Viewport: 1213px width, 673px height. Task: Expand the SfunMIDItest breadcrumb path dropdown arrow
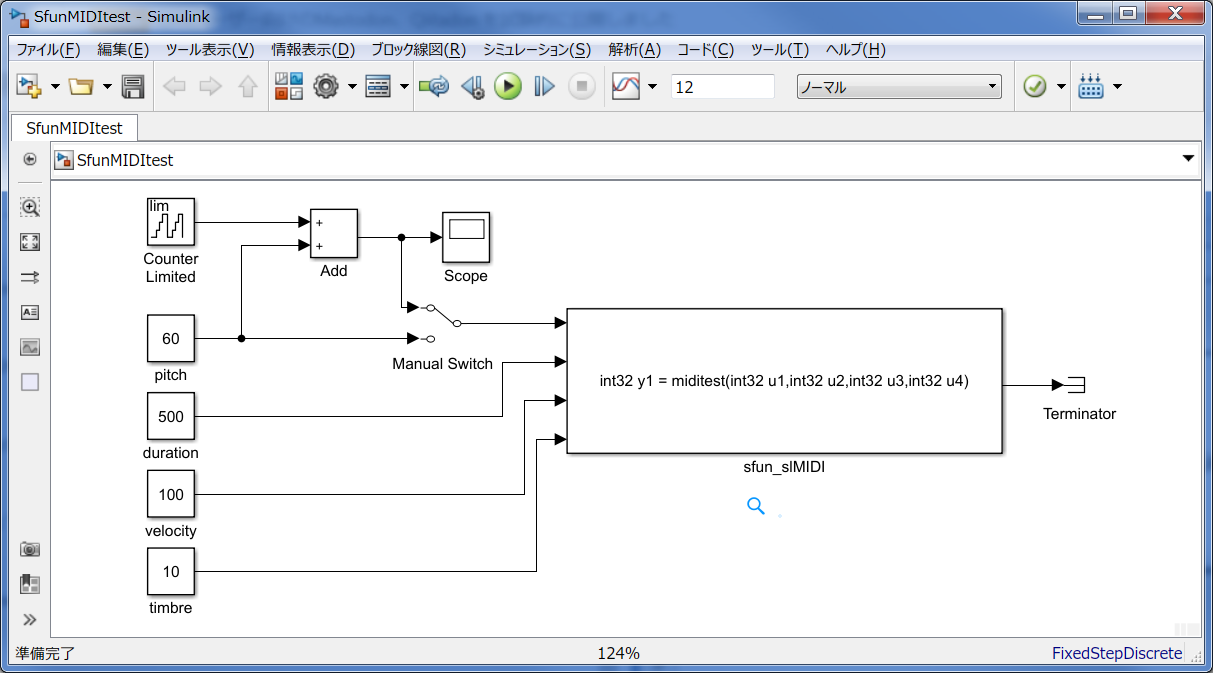[1188, 159]
